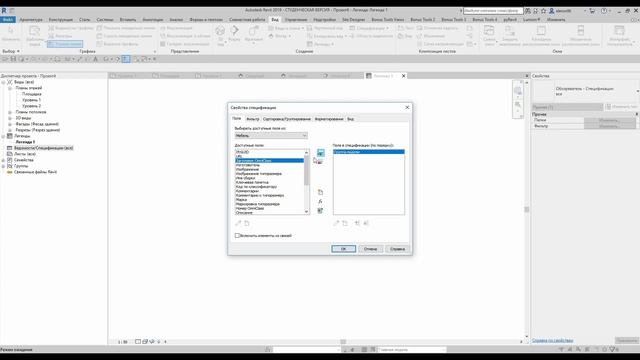Select Листы (все) in project browser
640x360 pixels.
(x=25, y=154)
